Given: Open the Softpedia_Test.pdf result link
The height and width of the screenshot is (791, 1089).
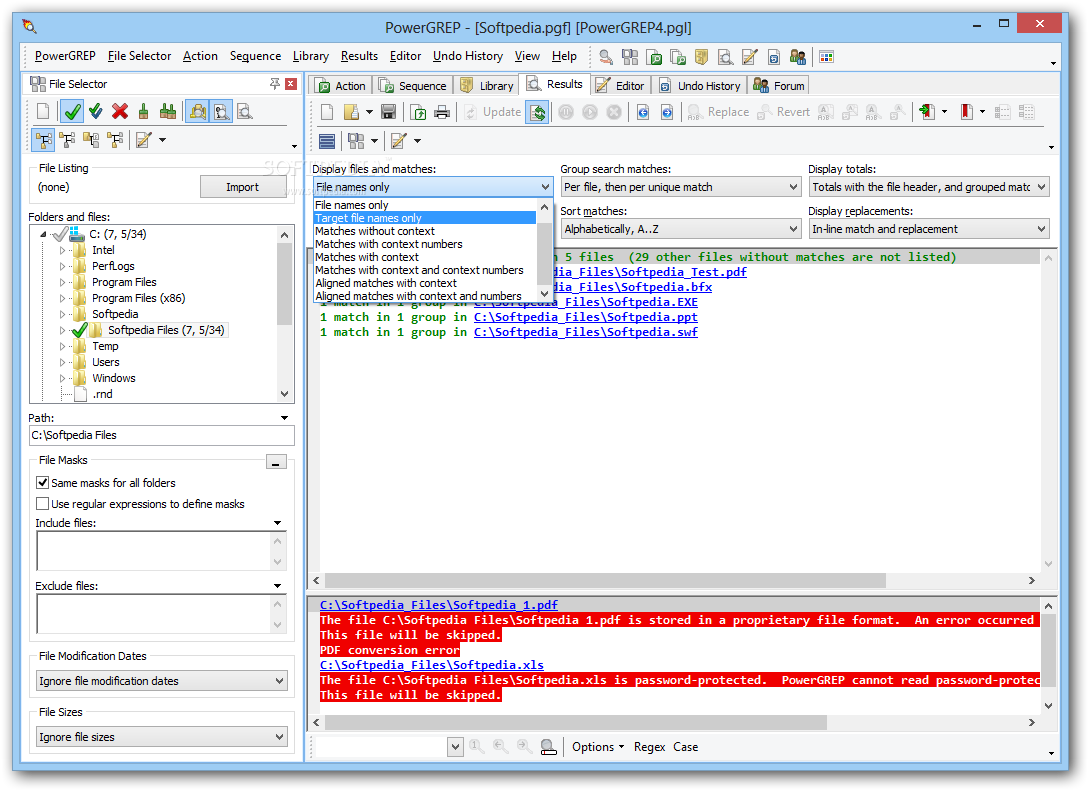Looking at the screenshot, I should click(x=649, y=272).
